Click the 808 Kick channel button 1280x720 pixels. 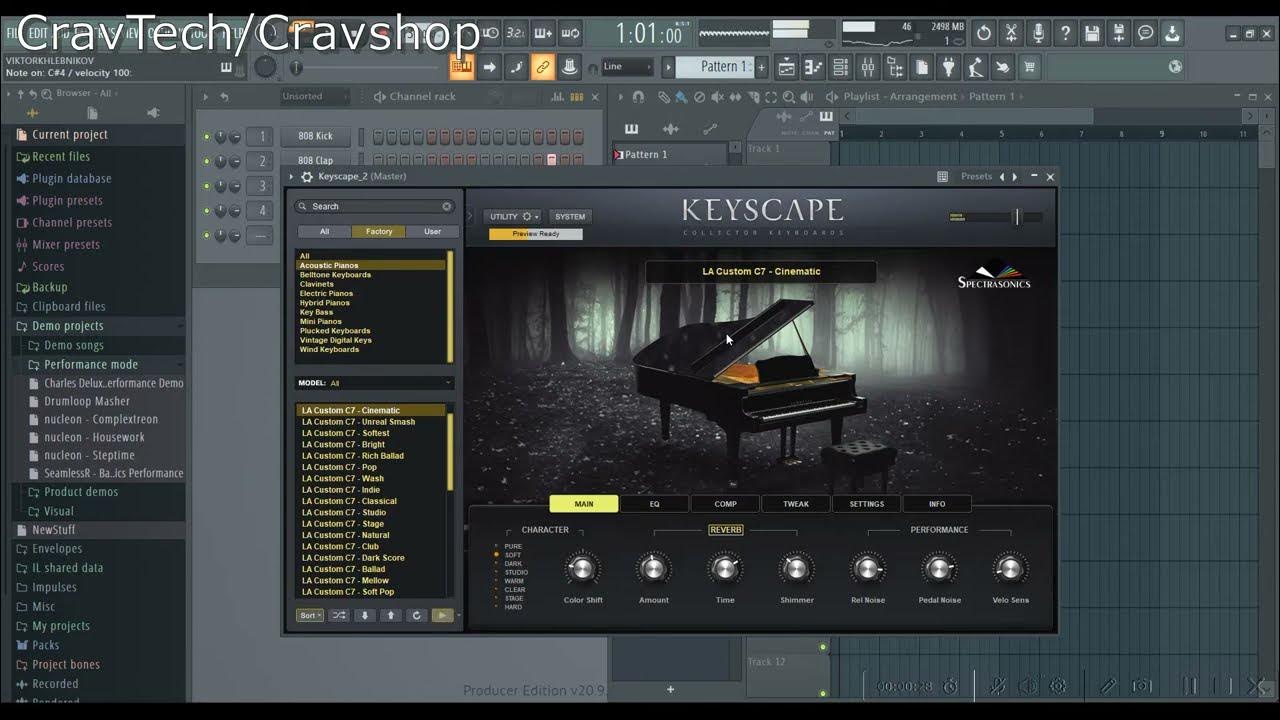click(315, 137)
